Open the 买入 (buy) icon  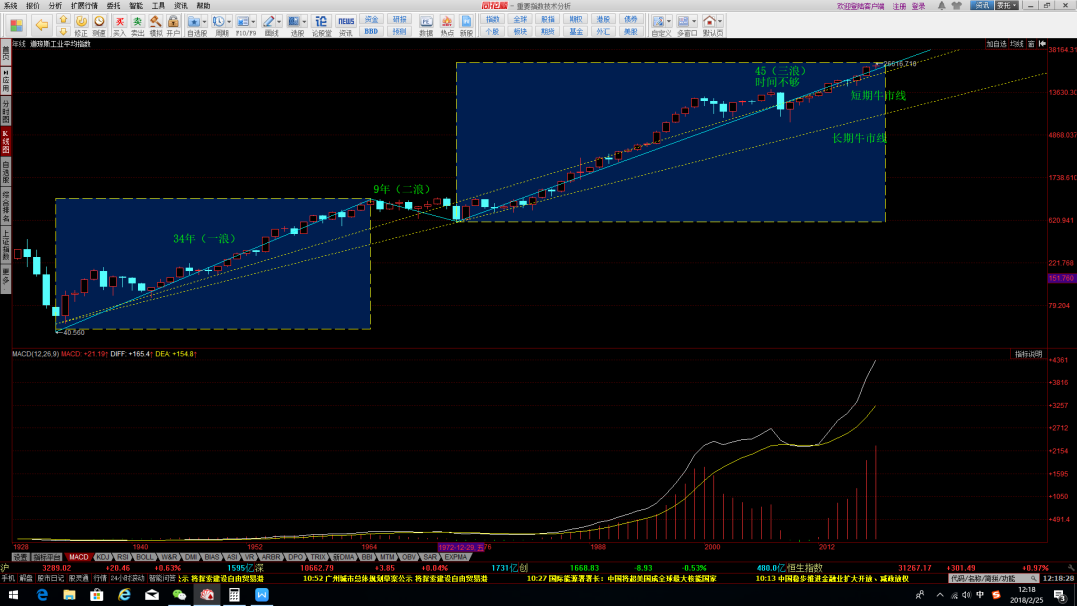[119, 24]
